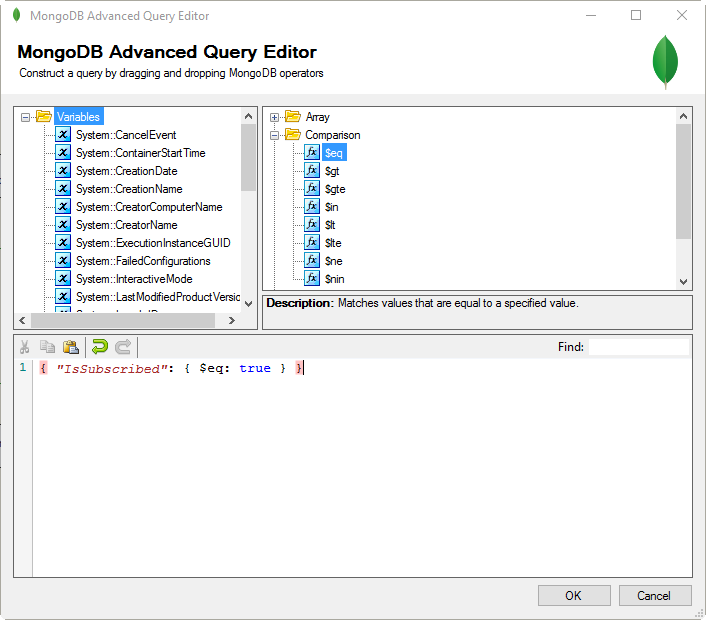Click variable icon beside System::InteractiveMode
Viewport: 706px width, 620px height.
click(x=63, y=278)
